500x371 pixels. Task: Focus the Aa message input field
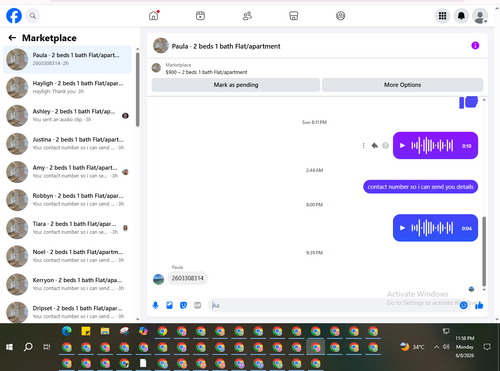[x=333, y=305]
